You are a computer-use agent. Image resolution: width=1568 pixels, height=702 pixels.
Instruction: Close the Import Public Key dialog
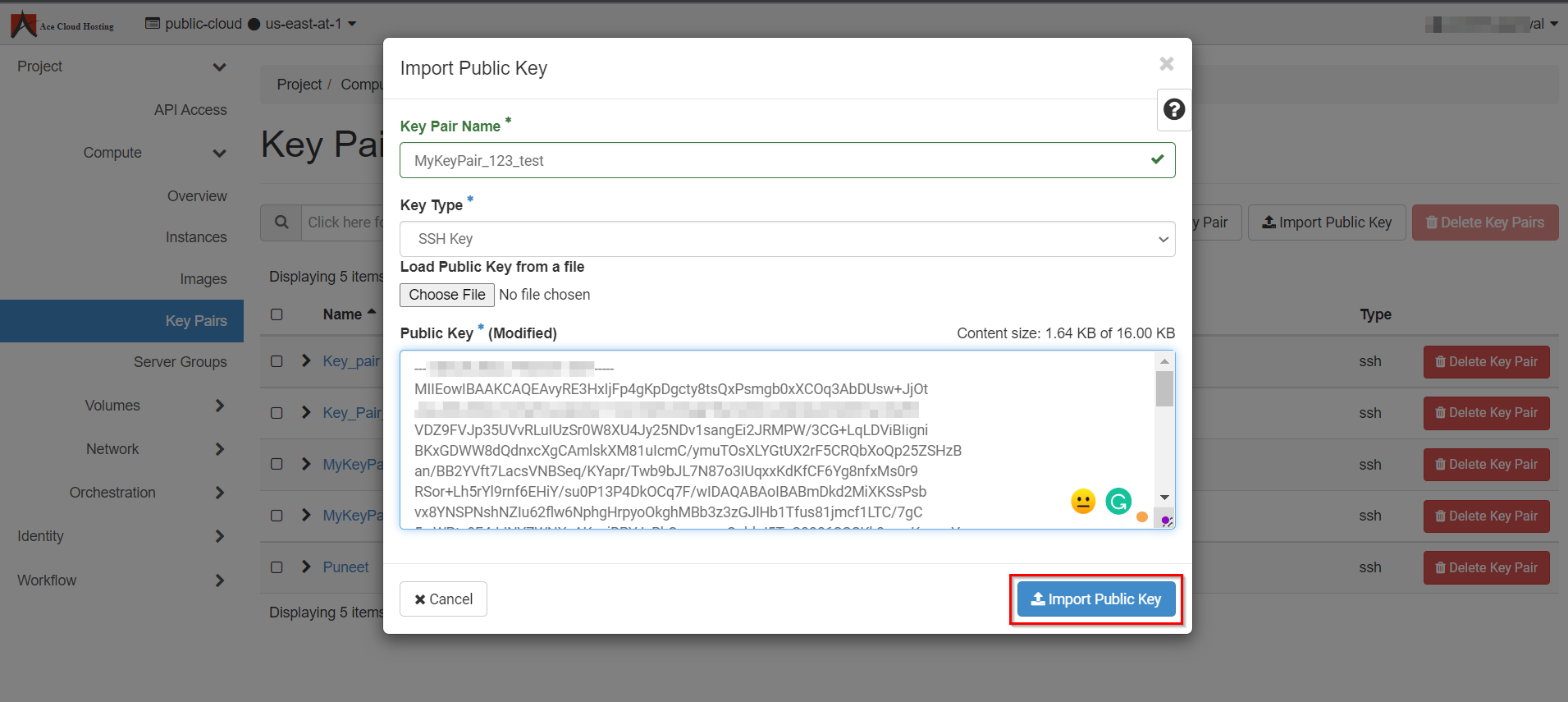(1166, 64)
